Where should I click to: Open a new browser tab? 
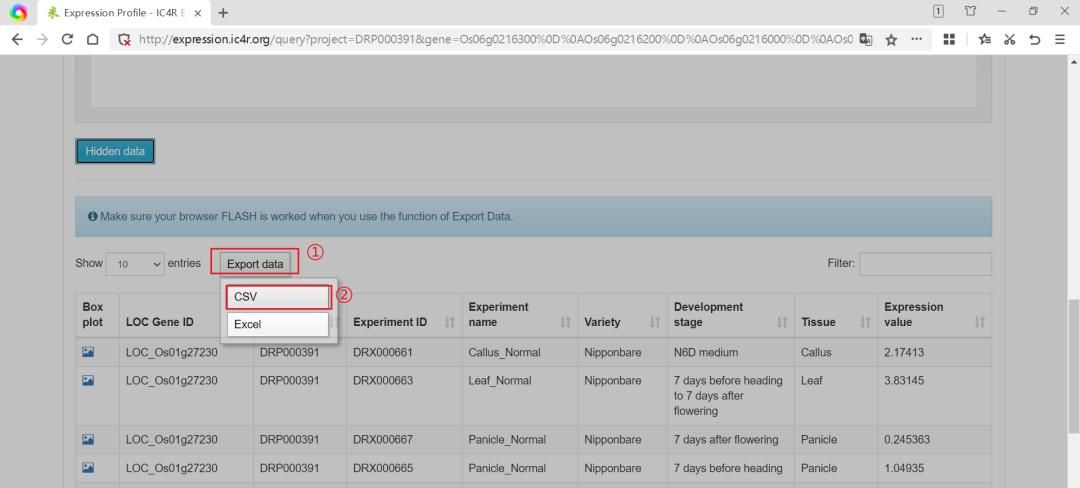[x=223, y=13]
